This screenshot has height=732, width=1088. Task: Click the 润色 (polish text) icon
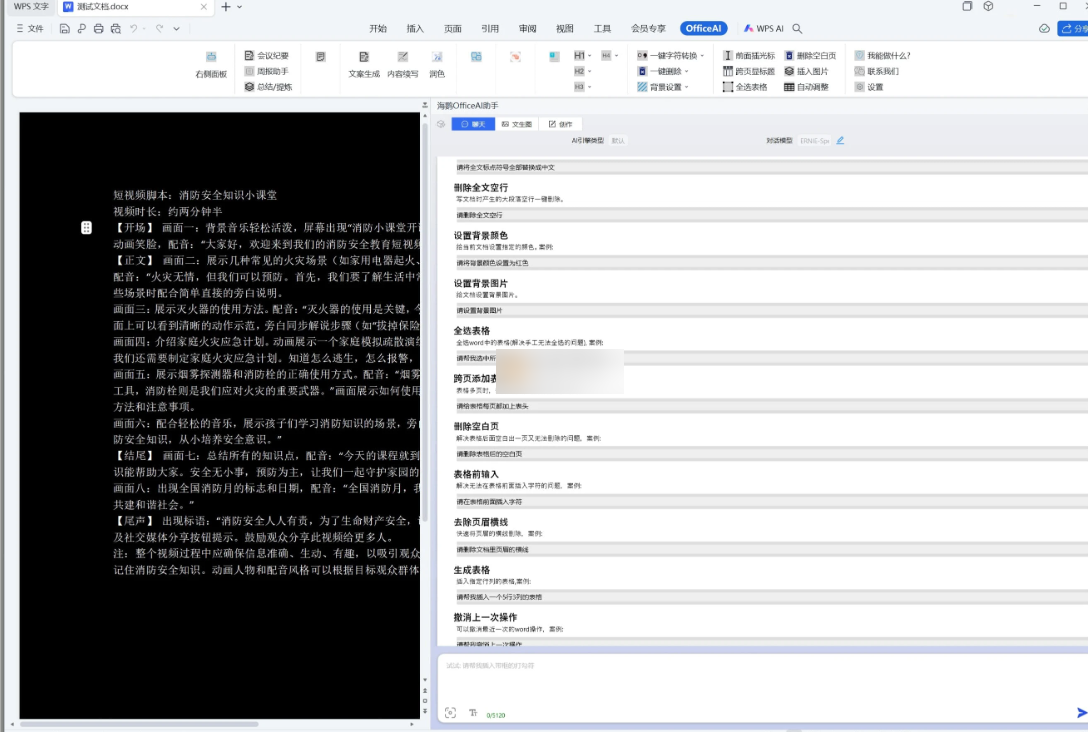pos(438,65)
